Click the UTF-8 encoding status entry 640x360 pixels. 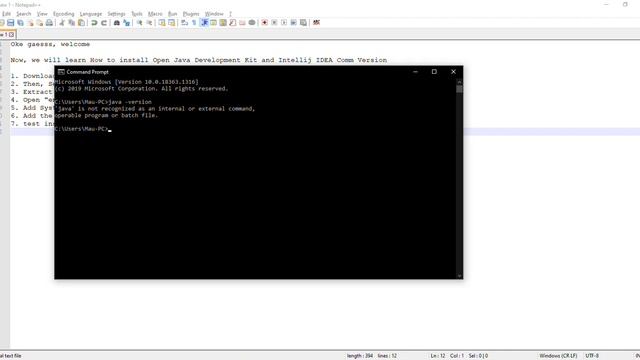(x=592, y=356)
